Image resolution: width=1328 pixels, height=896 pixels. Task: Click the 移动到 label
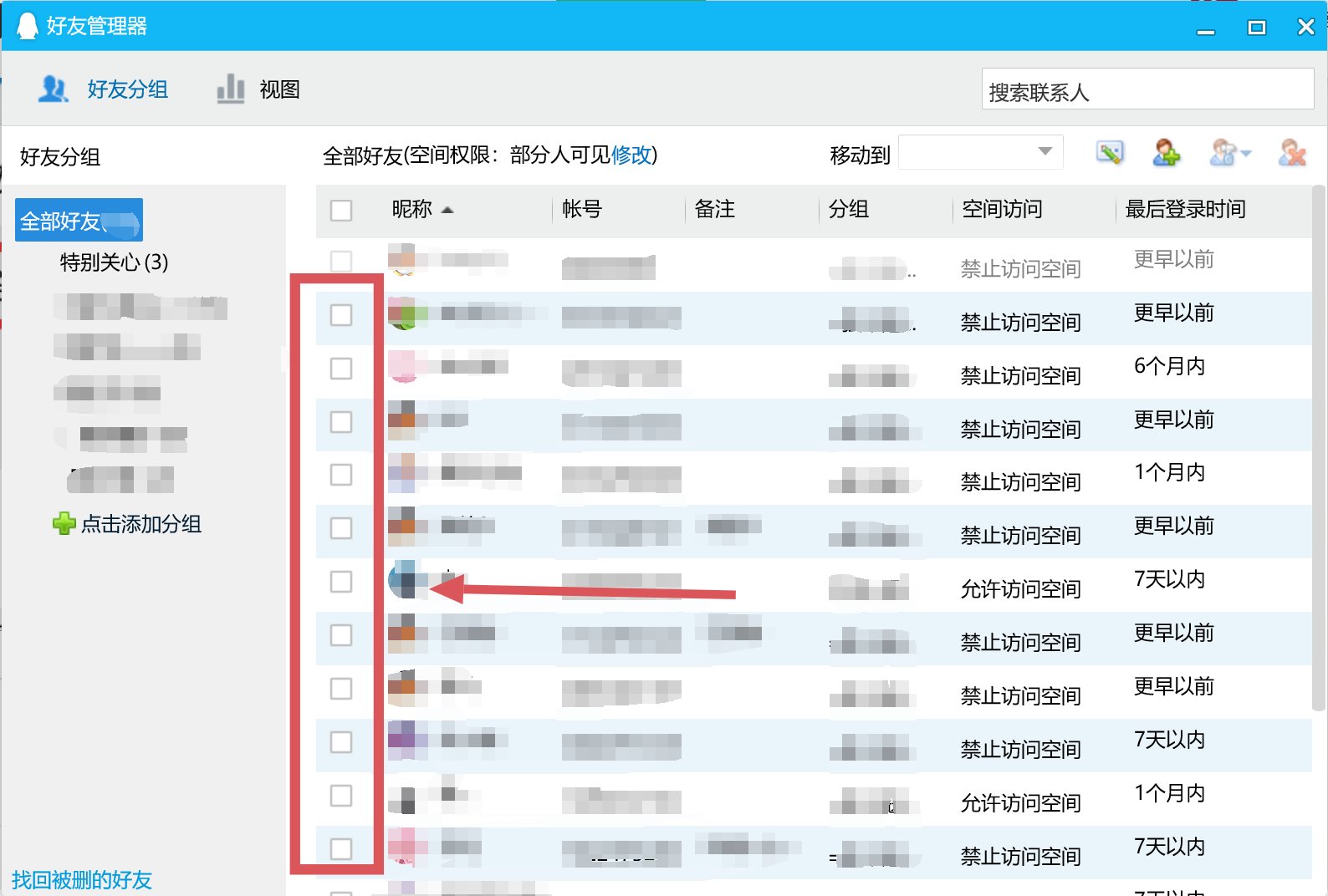coord(860,155)
